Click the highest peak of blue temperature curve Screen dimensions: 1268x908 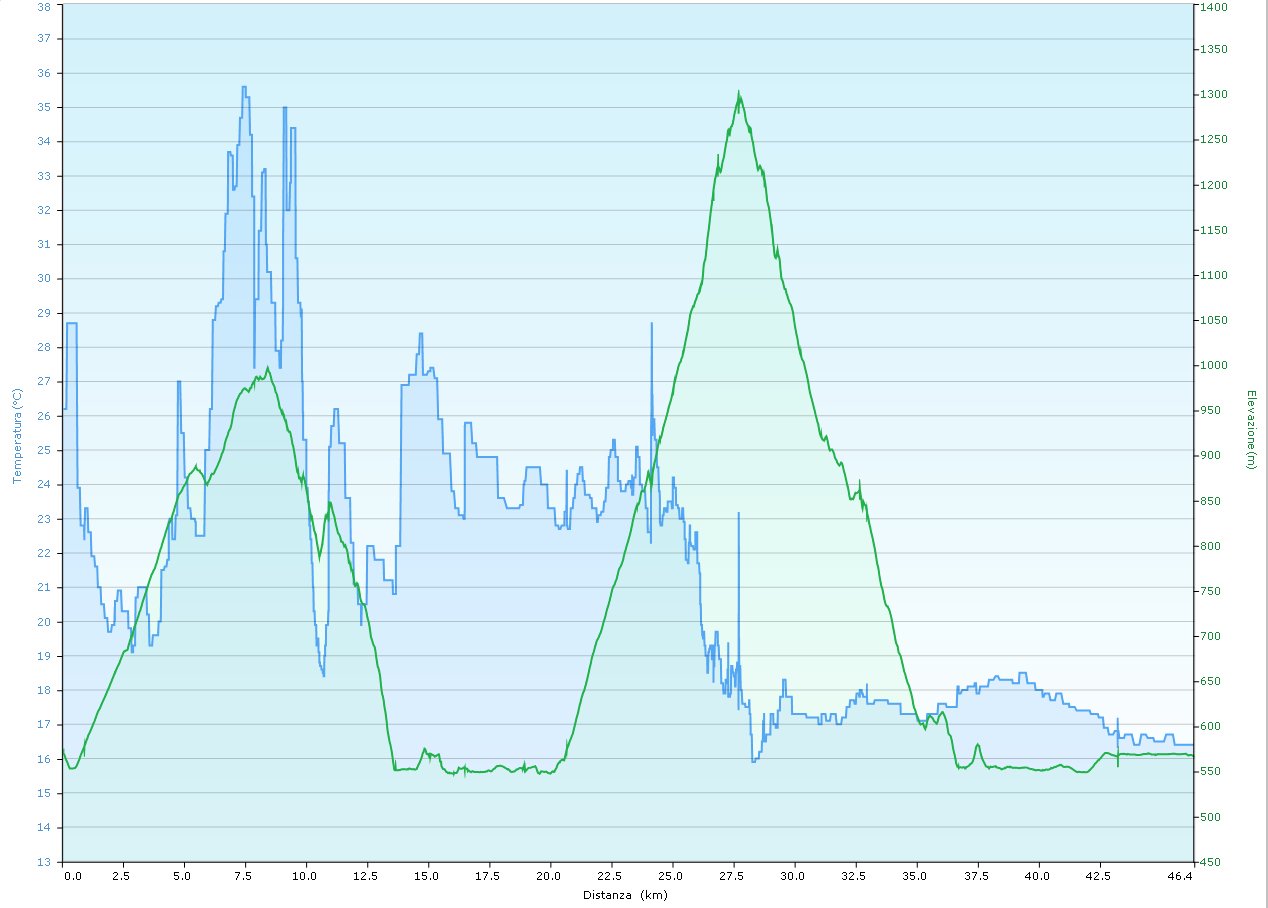pos(244,88)
